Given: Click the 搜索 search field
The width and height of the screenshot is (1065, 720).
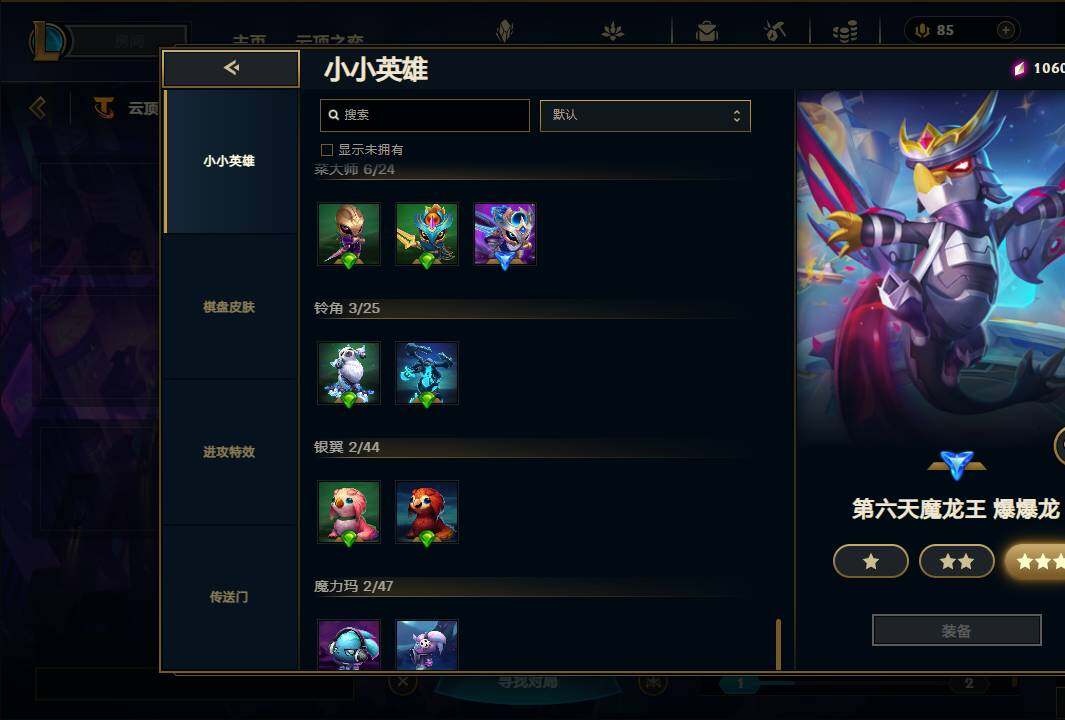Looking at the screenshot, I should (x=425, y=115).
